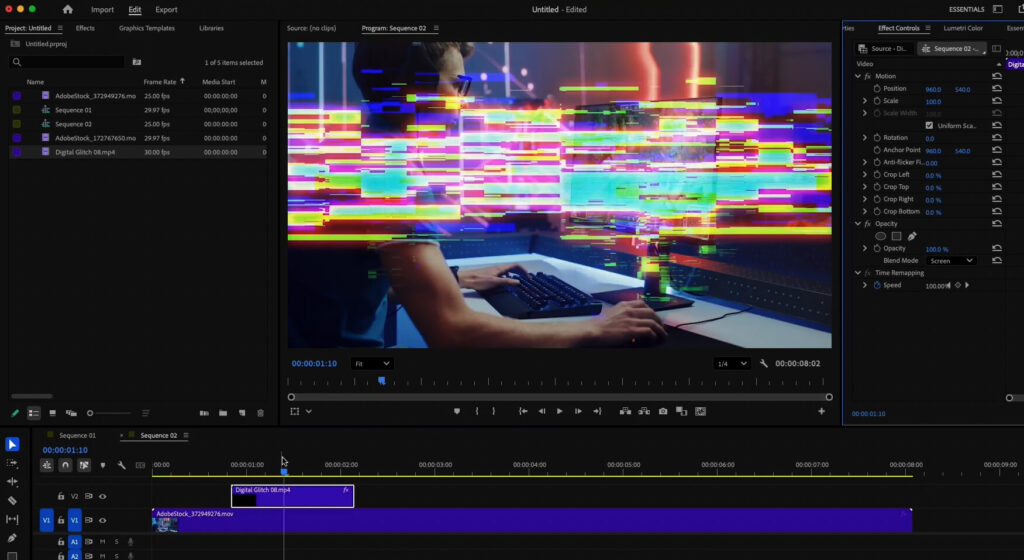Export frame with camera icon
Image resolution: width=1024 pixels, height=560 pixels.
coord(663,411)
